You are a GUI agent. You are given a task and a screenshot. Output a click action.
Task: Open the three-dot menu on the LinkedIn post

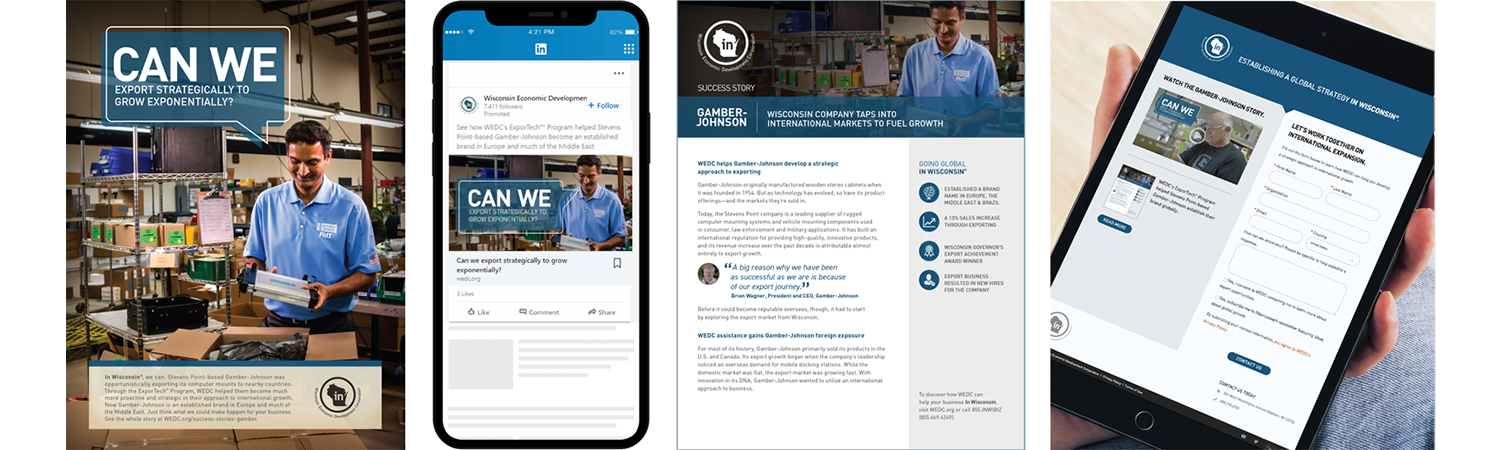619,73
